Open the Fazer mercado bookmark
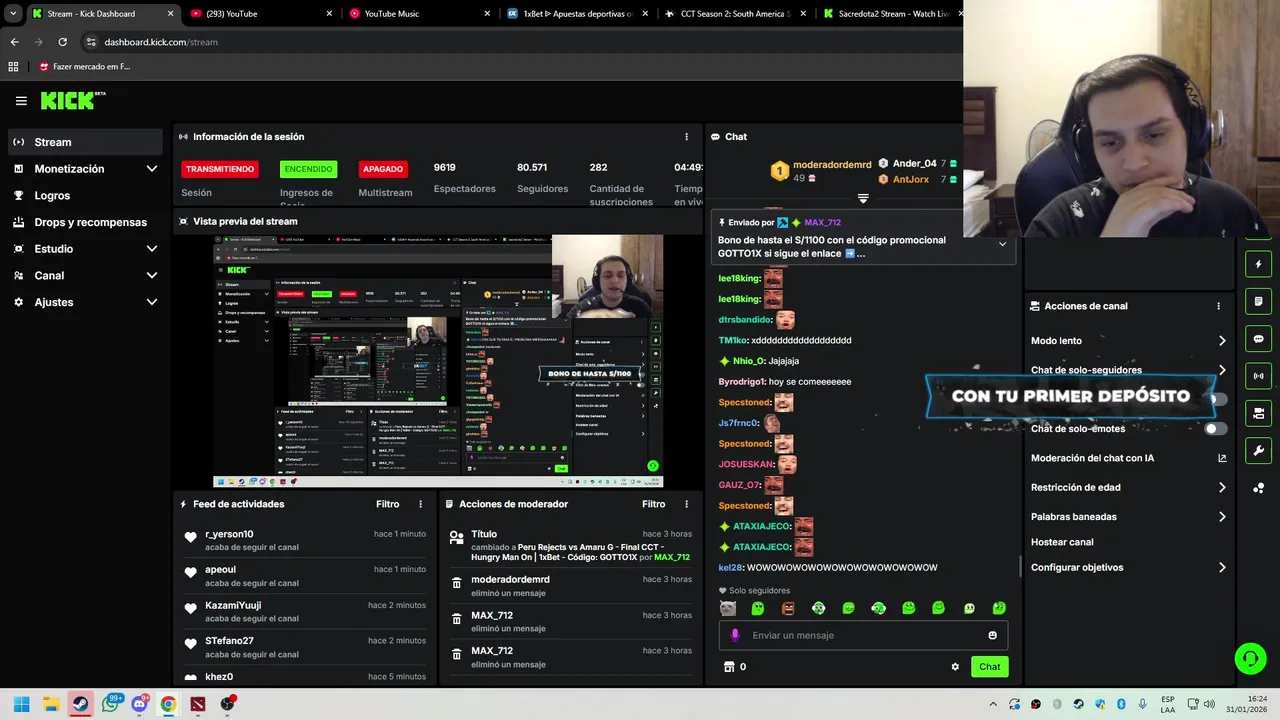The height and width of the screenshot is (720, 1280). point(85,67)
